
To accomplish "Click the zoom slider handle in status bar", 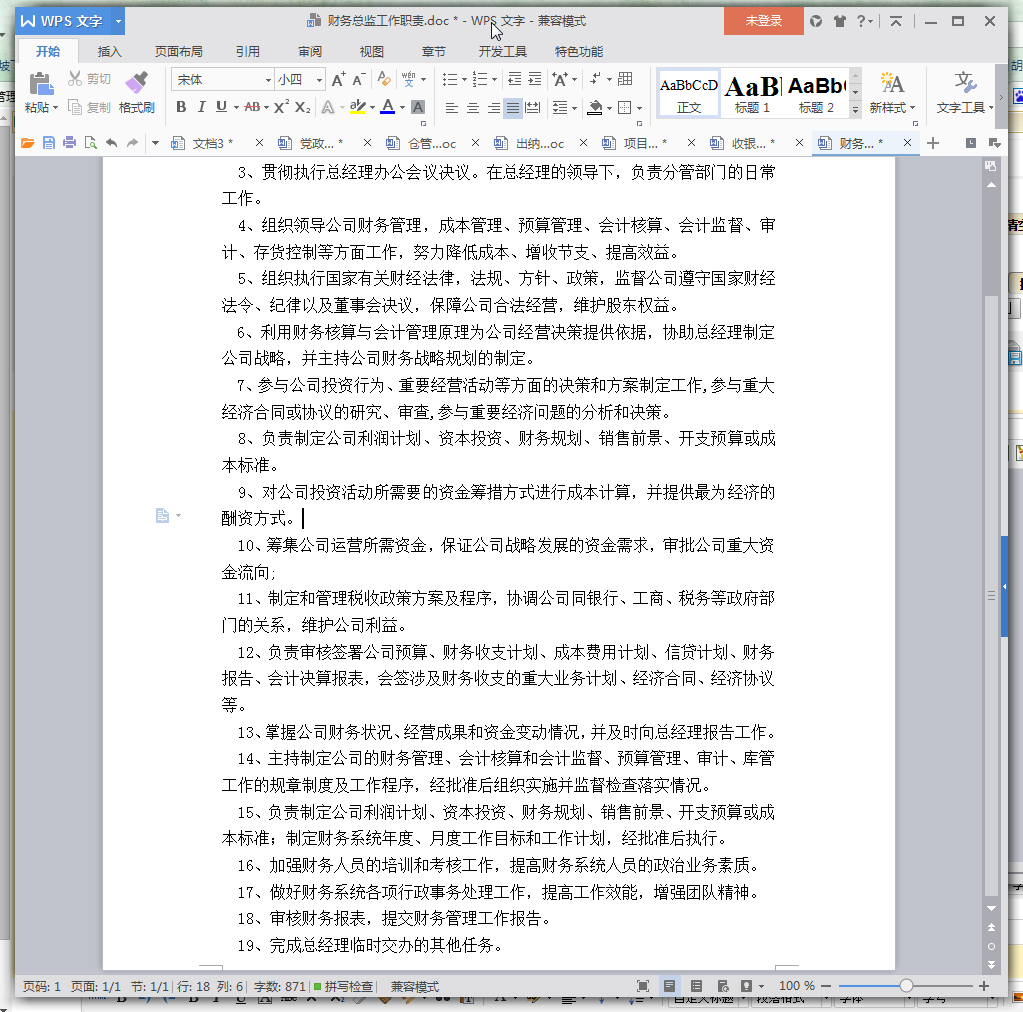I will point(906,987).
